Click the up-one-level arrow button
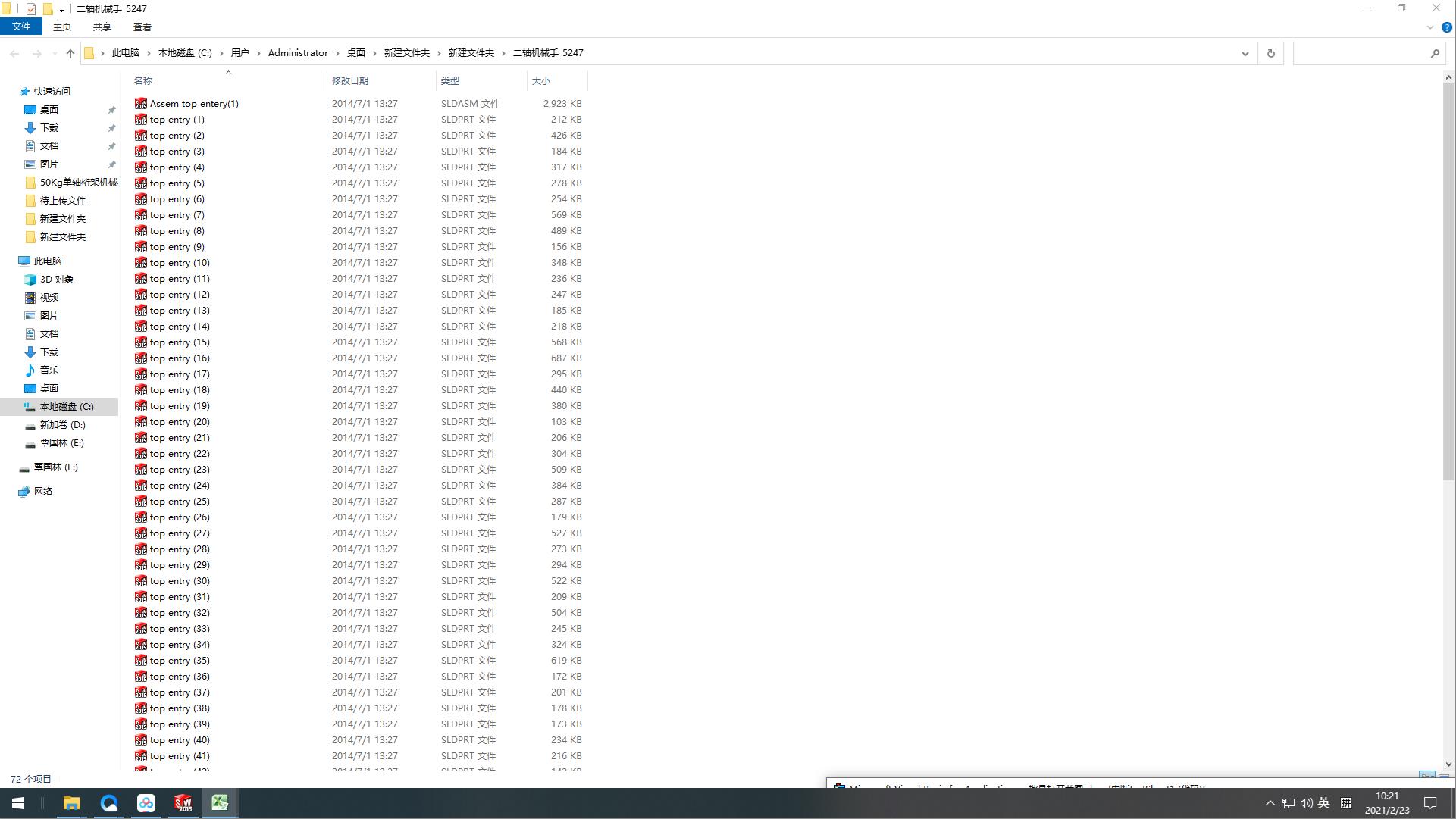The height and width of the screenshot is (819, 1456). click(x=70, y=53)
